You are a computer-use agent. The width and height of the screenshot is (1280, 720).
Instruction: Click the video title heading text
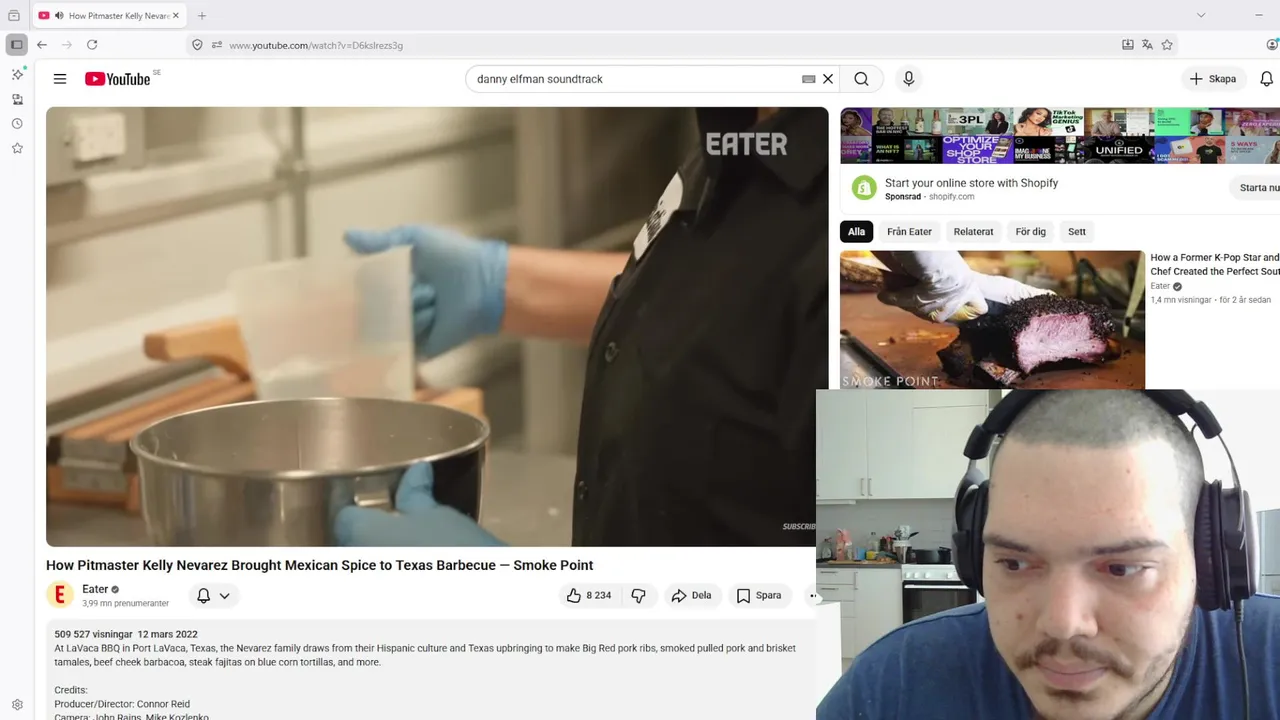[320, 565]
